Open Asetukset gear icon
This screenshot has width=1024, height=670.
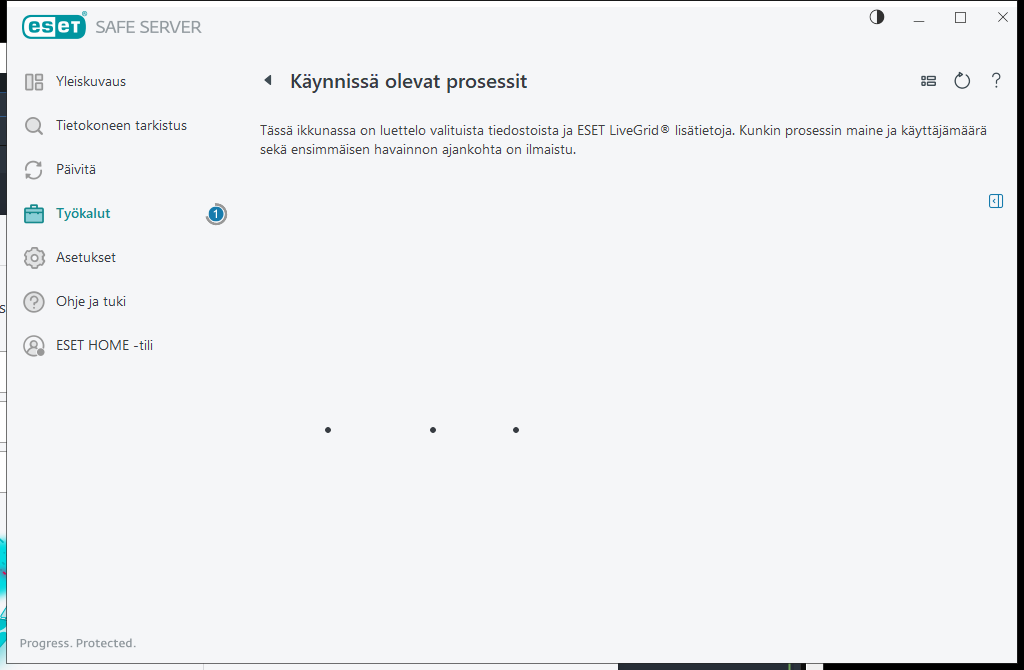point(34,258)
